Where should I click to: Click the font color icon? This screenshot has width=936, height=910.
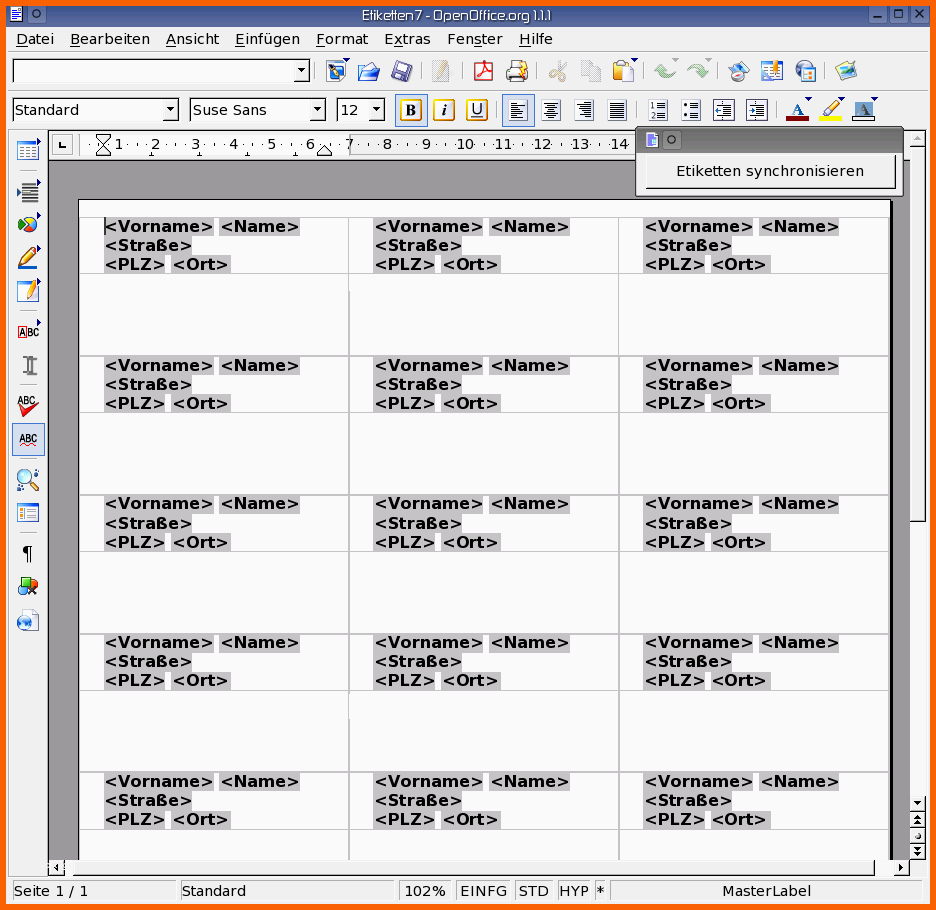pos(797,110)
